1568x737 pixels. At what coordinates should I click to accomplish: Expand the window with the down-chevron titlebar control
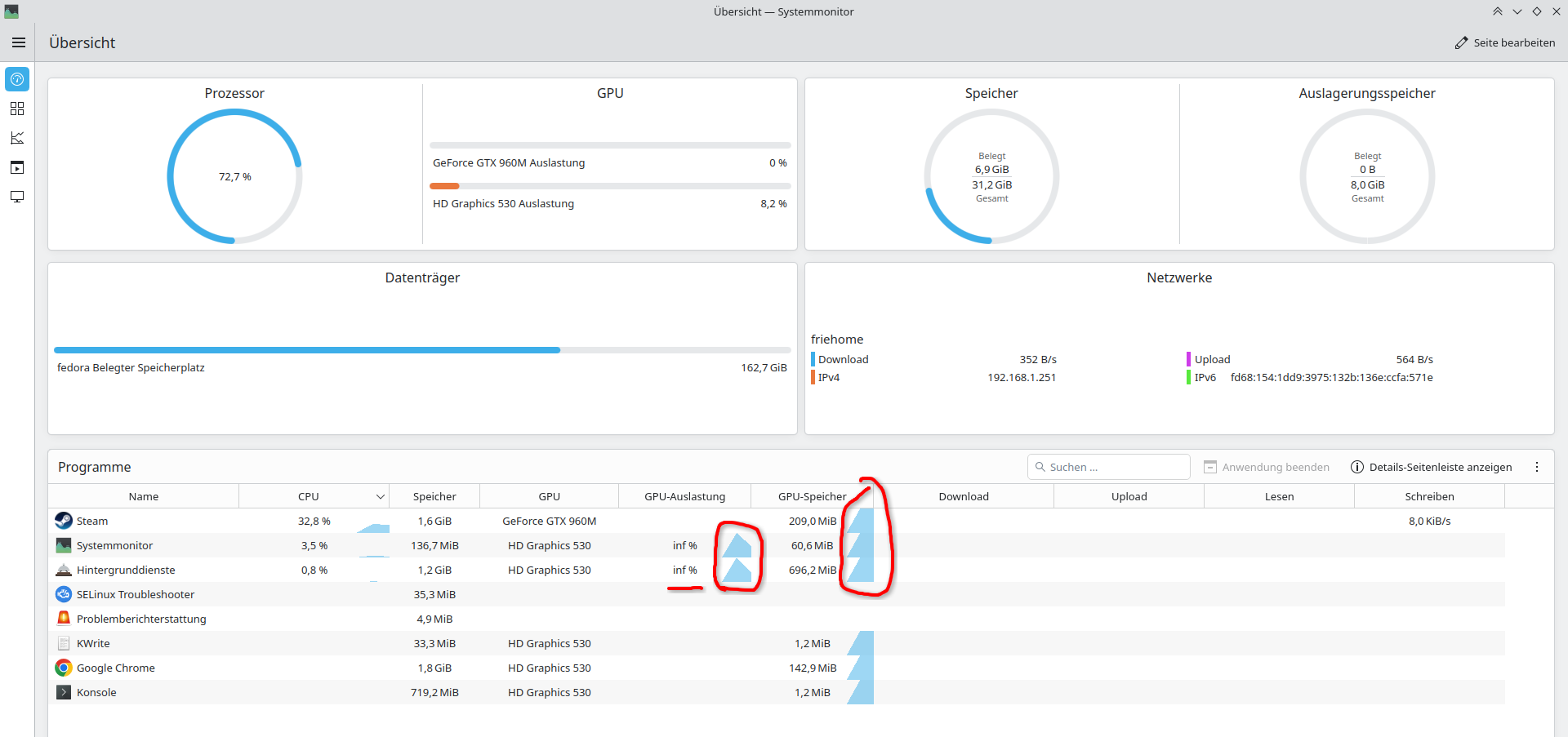tap(1517, 11)
